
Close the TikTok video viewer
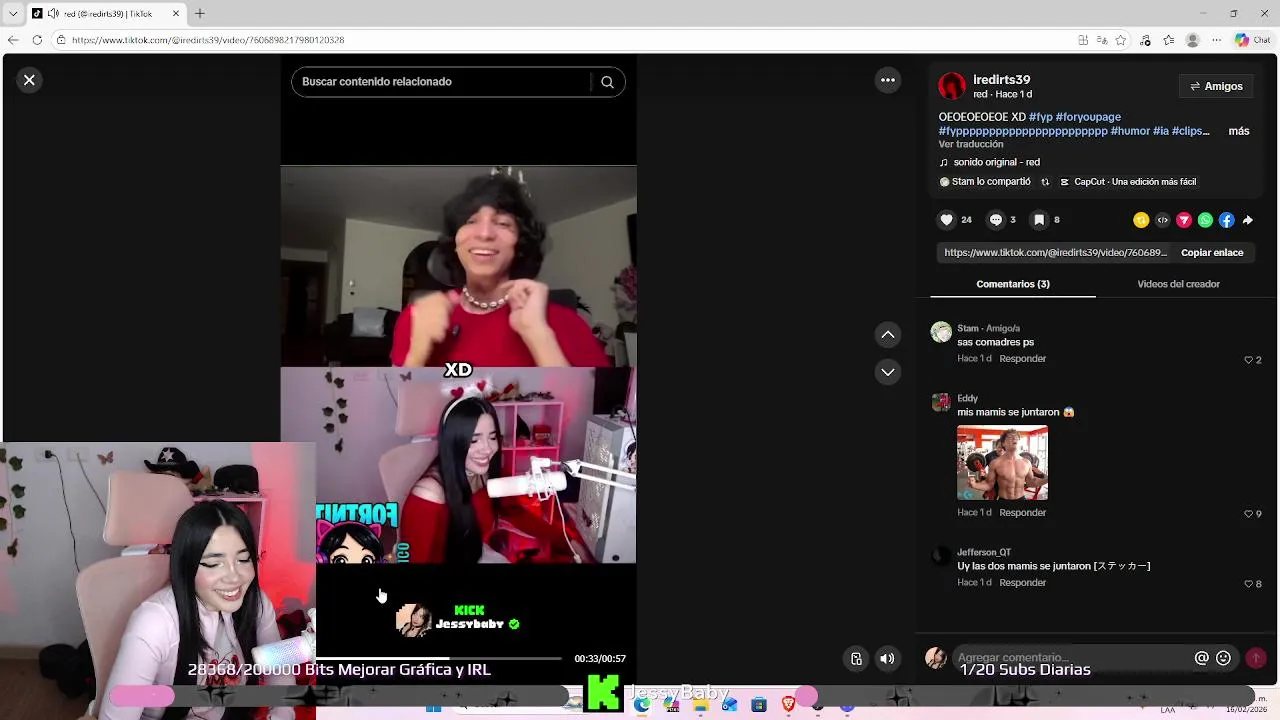click(x=29, y=80)
